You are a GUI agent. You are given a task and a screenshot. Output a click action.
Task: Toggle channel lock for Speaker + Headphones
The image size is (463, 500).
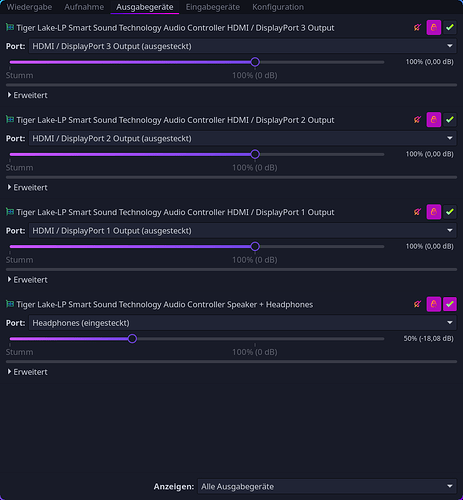434,304
